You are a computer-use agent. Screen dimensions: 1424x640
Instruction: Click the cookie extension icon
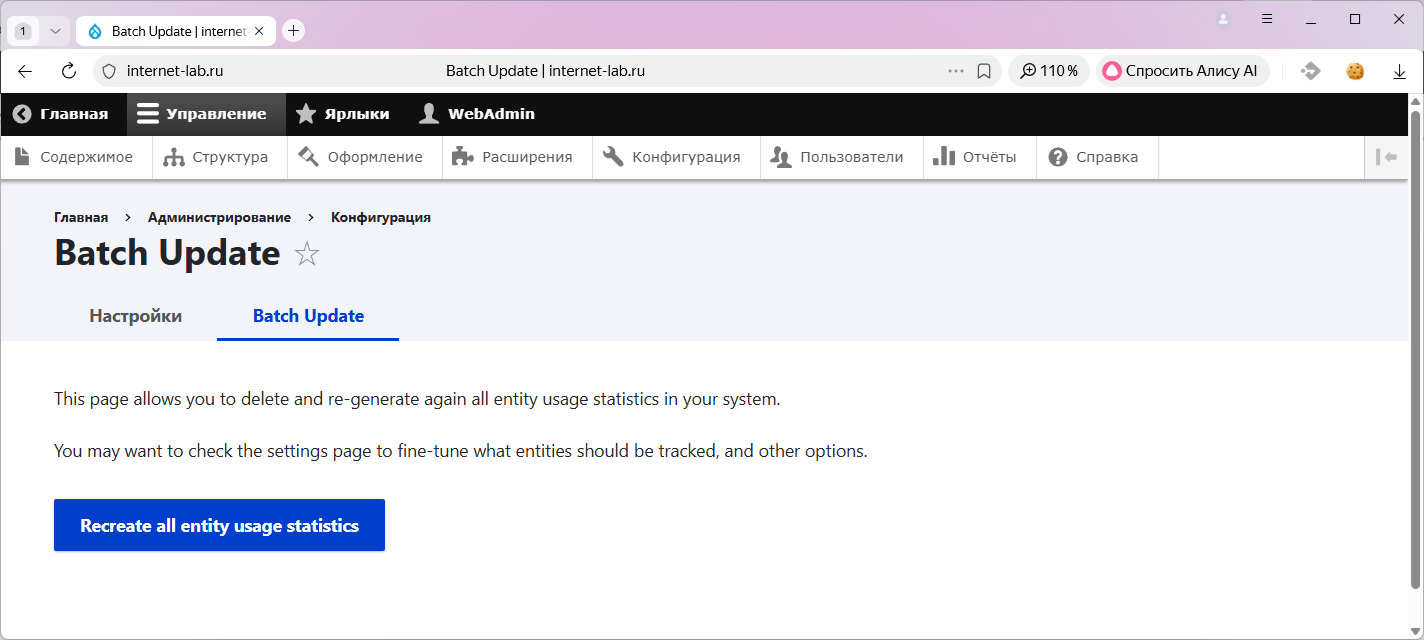point(1355,71)
